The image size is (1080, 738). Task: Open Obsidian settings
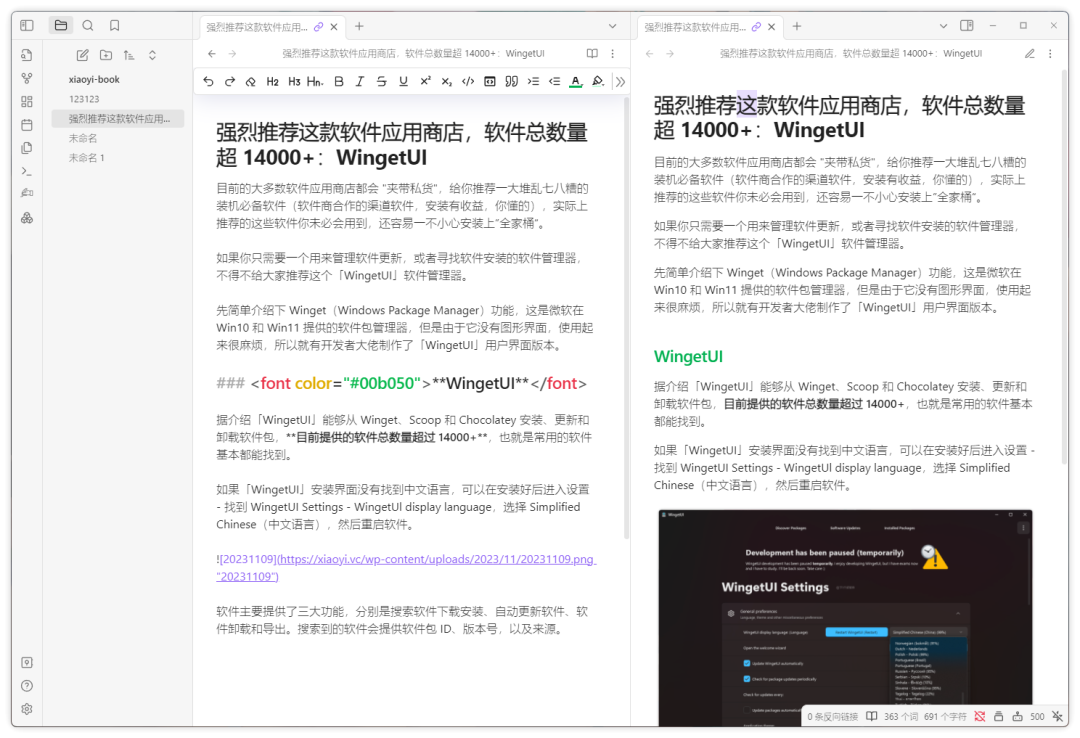click(x=27, y=709)
